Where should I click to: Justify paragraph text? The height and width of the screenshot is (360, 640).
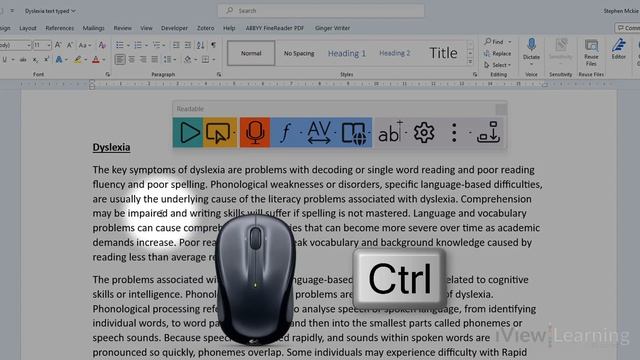click(x=155, y=60)
